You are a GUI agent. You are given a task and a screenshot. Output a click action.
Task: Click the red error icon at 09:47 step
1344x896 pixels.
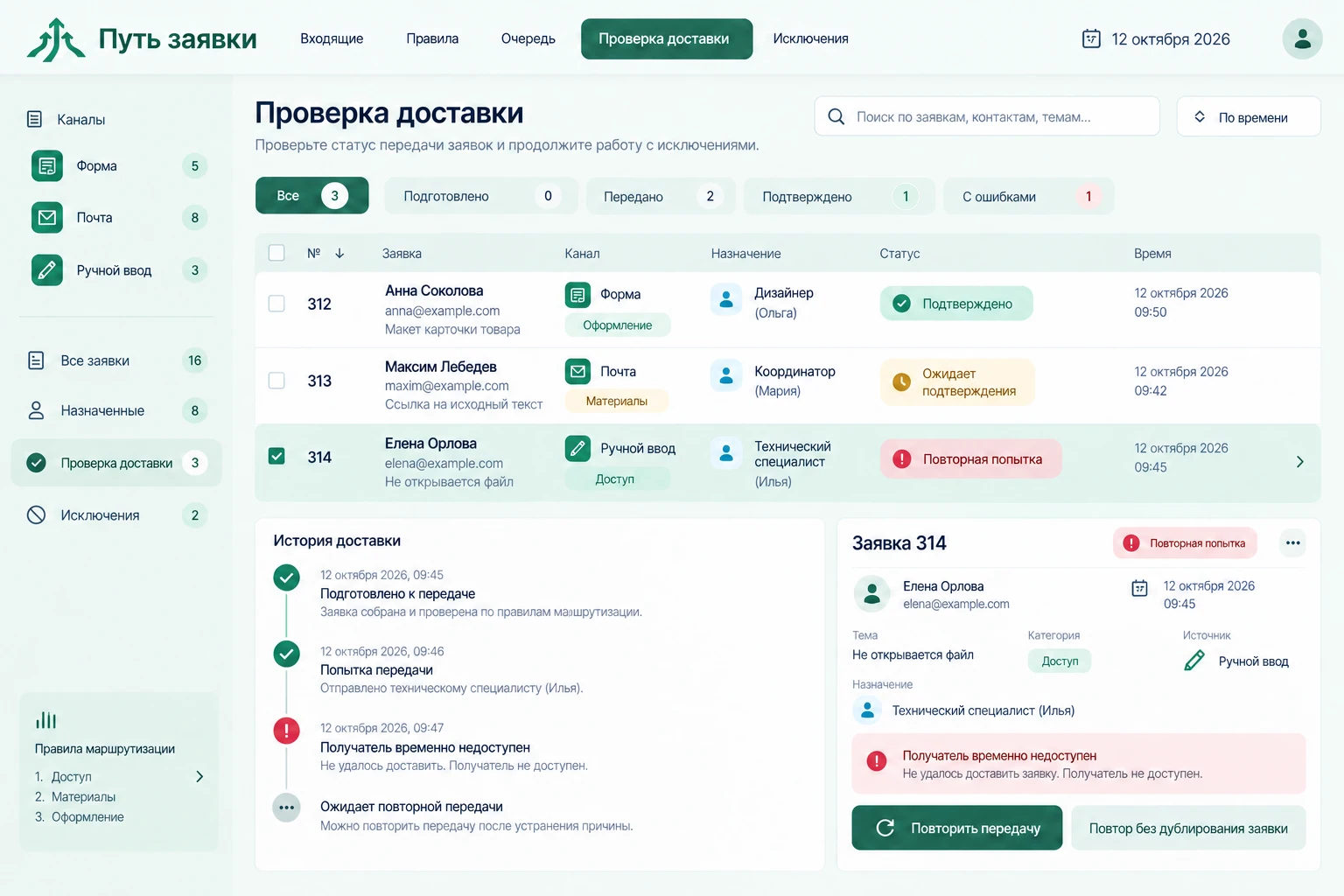286,730
